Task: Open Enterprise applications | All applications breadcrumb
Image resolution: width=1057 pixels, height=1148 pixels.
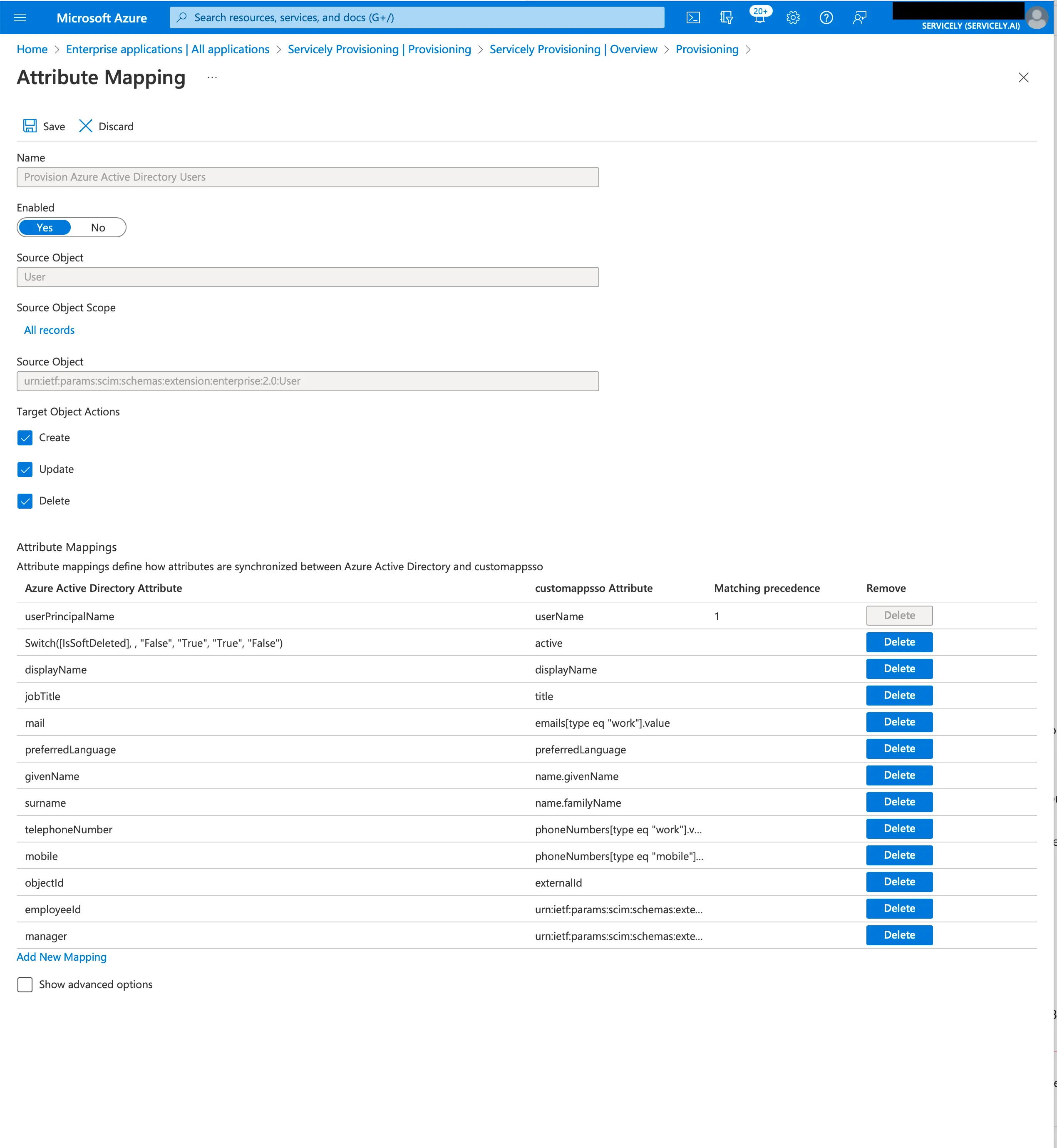Action: [168, 50]
